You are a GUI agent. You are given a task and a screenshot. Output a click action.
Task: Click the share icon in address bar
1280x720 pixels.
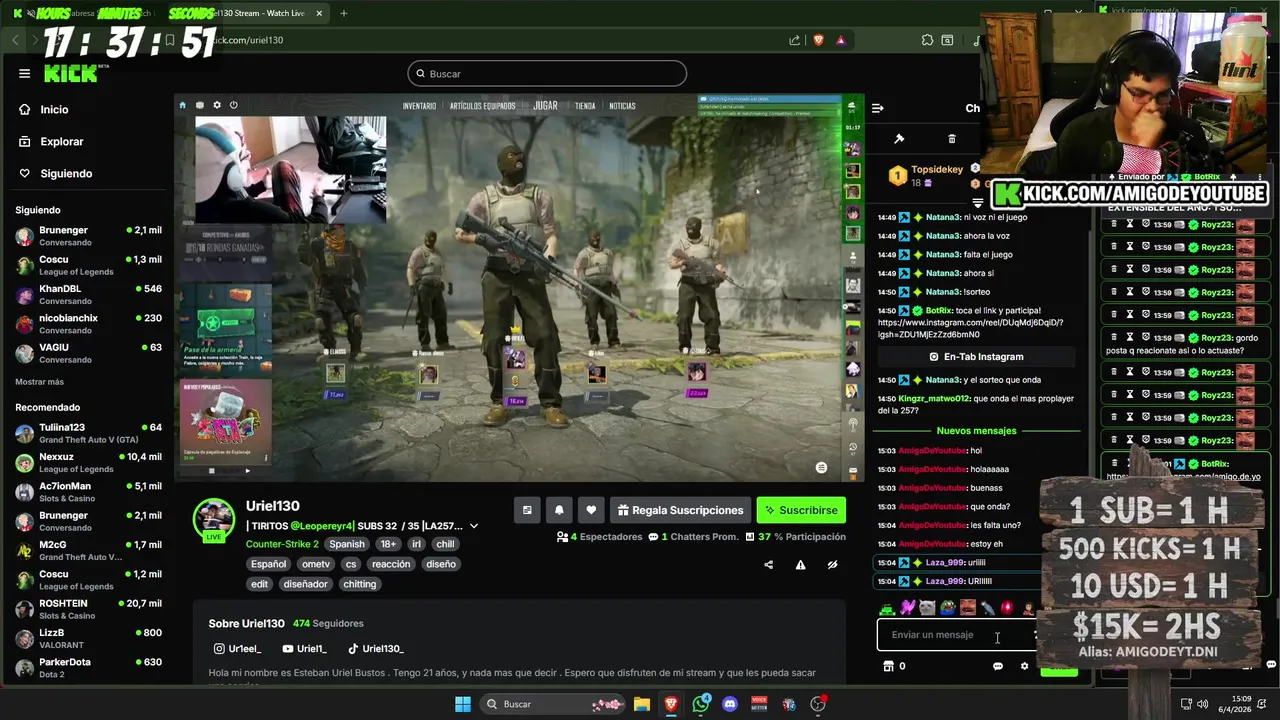pos(794,40)
